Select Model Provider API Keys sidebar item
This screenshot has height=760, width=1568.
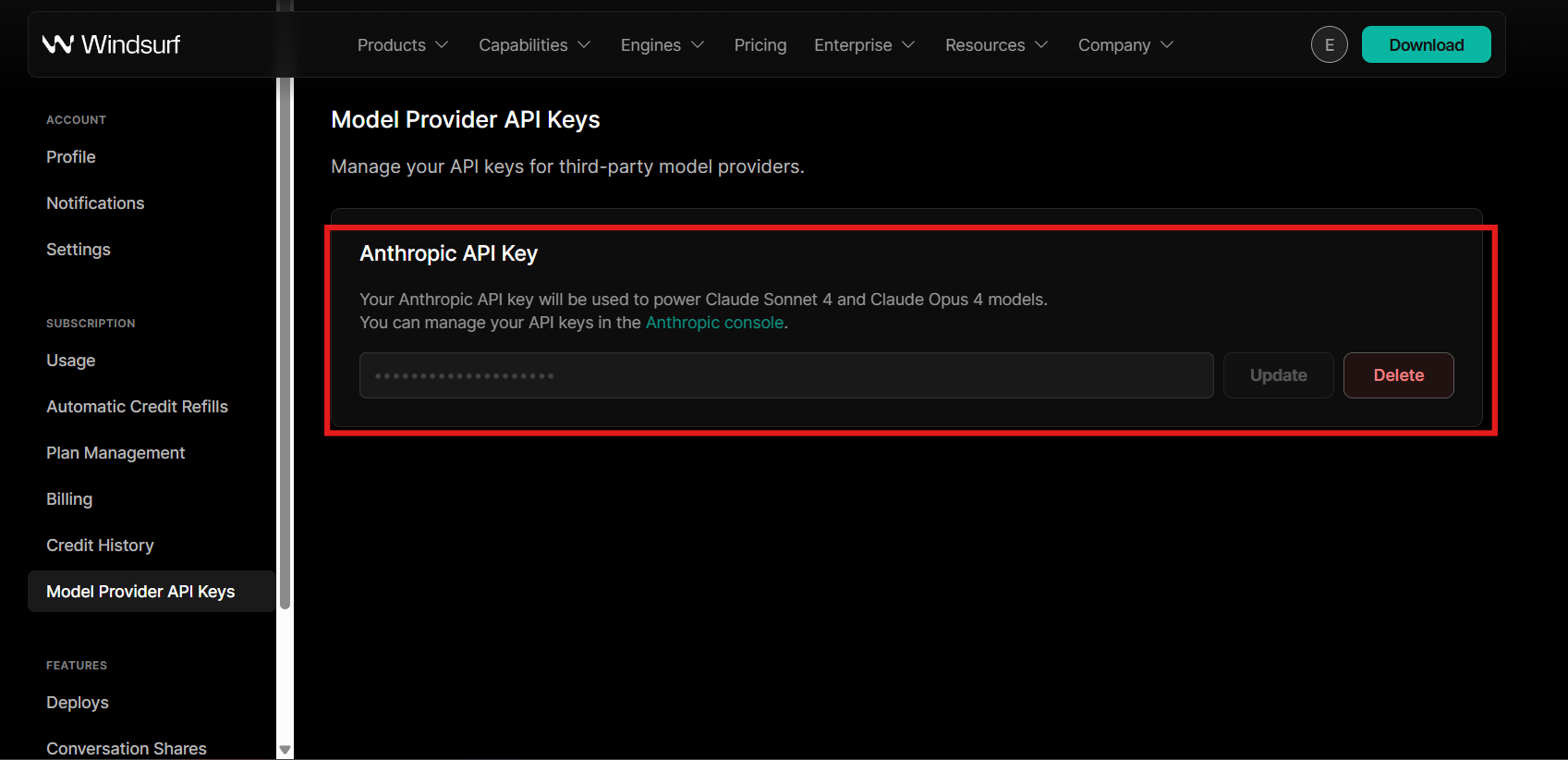[152, 592]
